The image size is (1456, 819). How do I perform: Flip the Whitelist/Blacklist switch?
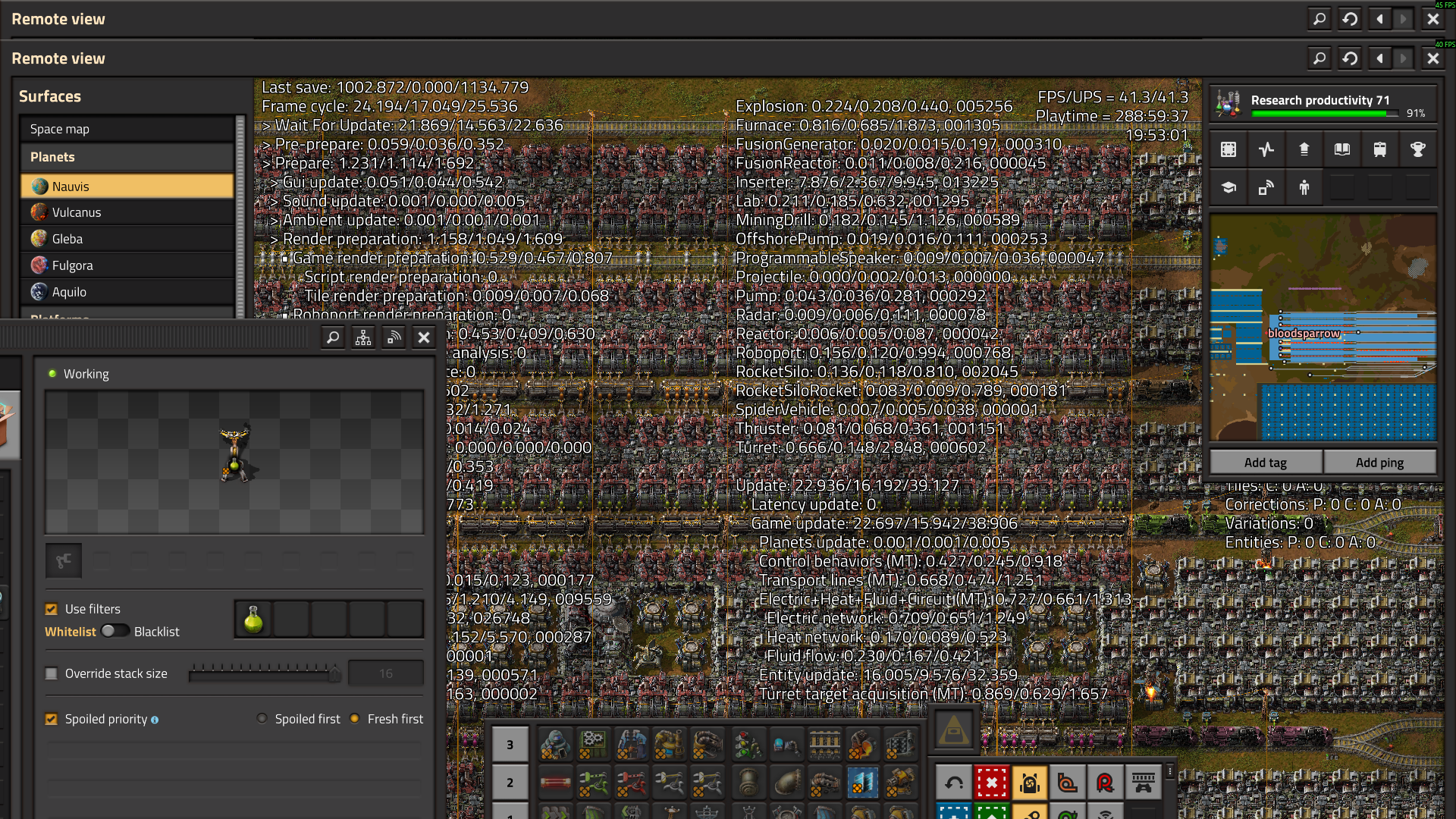point(115,631)
